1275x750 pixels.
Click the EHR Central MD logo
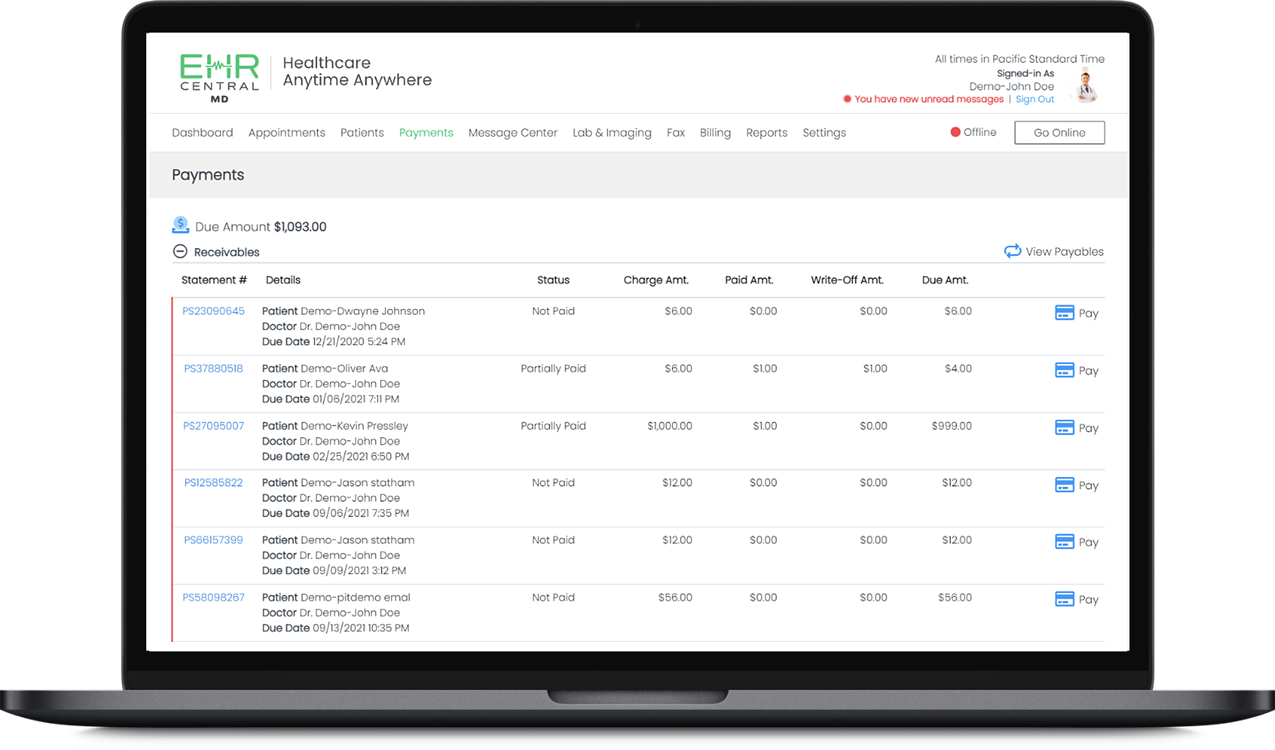pyautogui.click(x=219, y=78)
